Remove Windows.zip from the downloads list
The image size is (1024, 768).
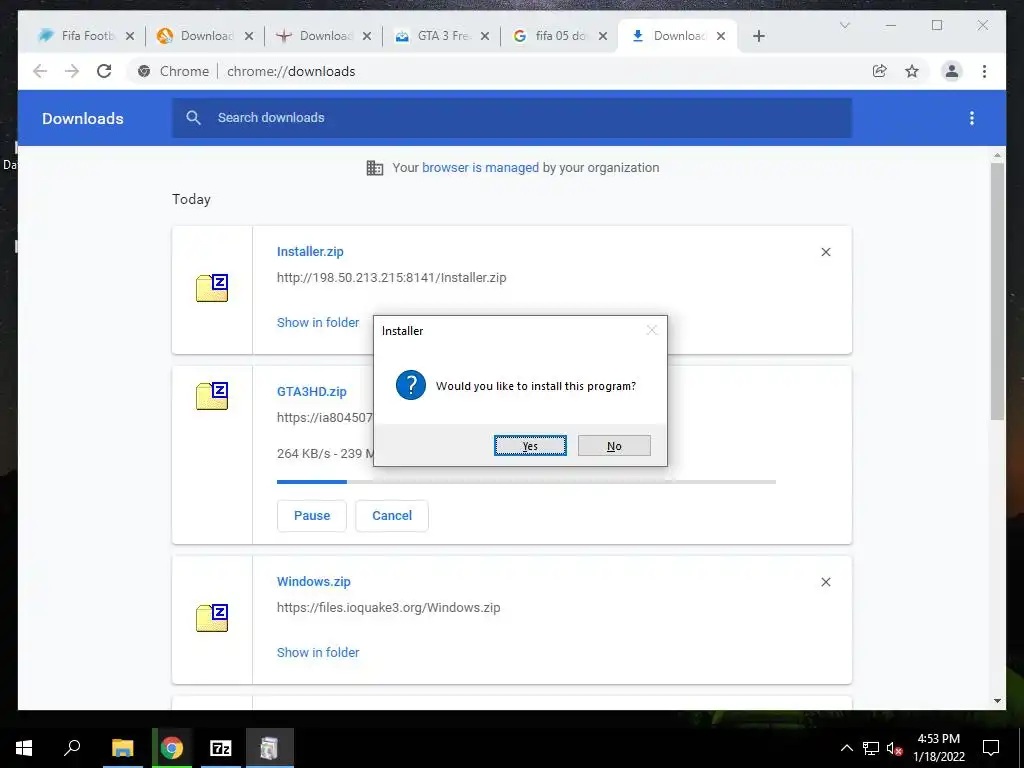pos(825,582)
